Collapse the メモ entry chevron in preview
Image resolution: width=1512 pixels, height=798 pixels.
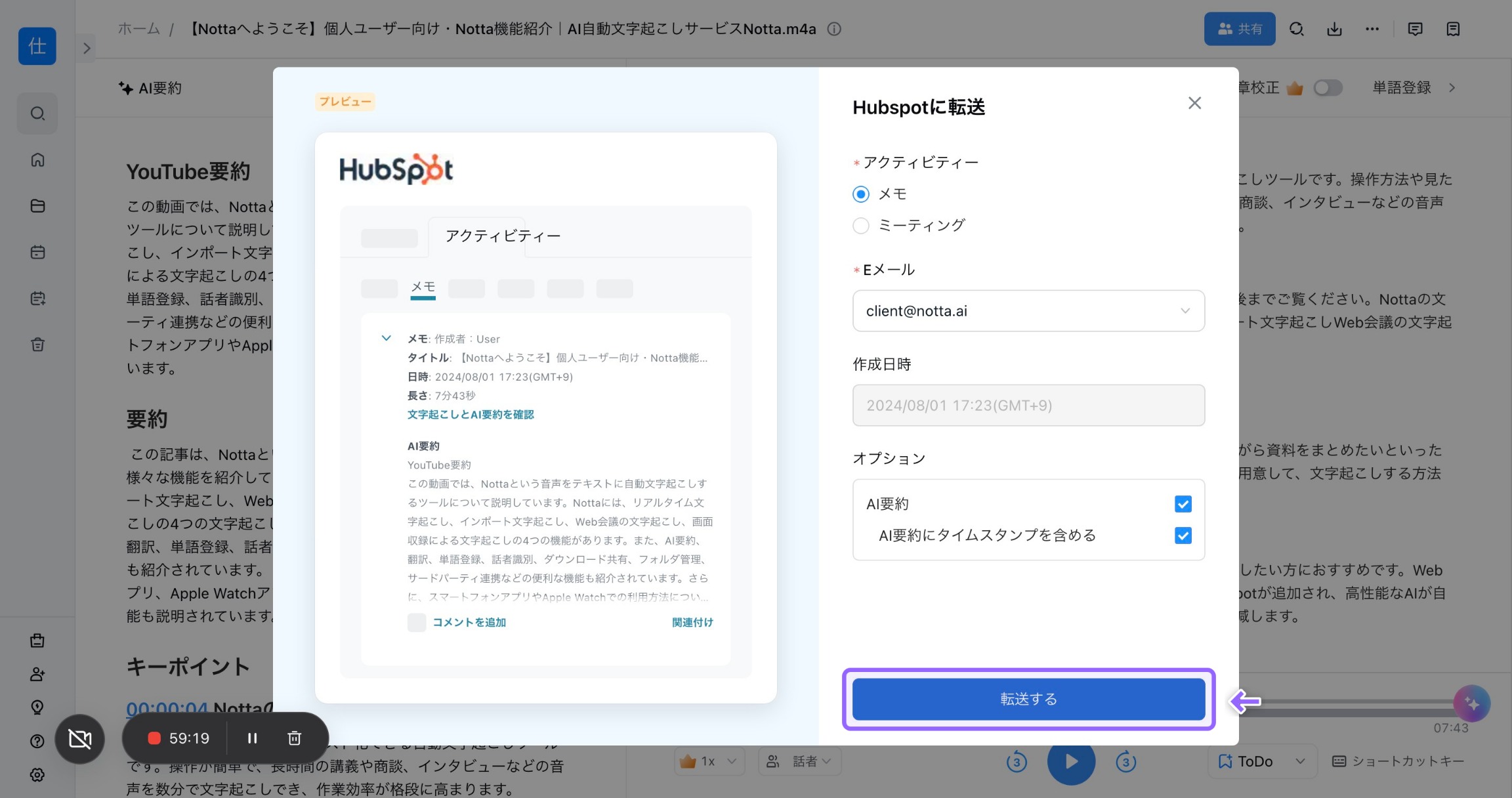pyautogui.click(x=387, y=339)
